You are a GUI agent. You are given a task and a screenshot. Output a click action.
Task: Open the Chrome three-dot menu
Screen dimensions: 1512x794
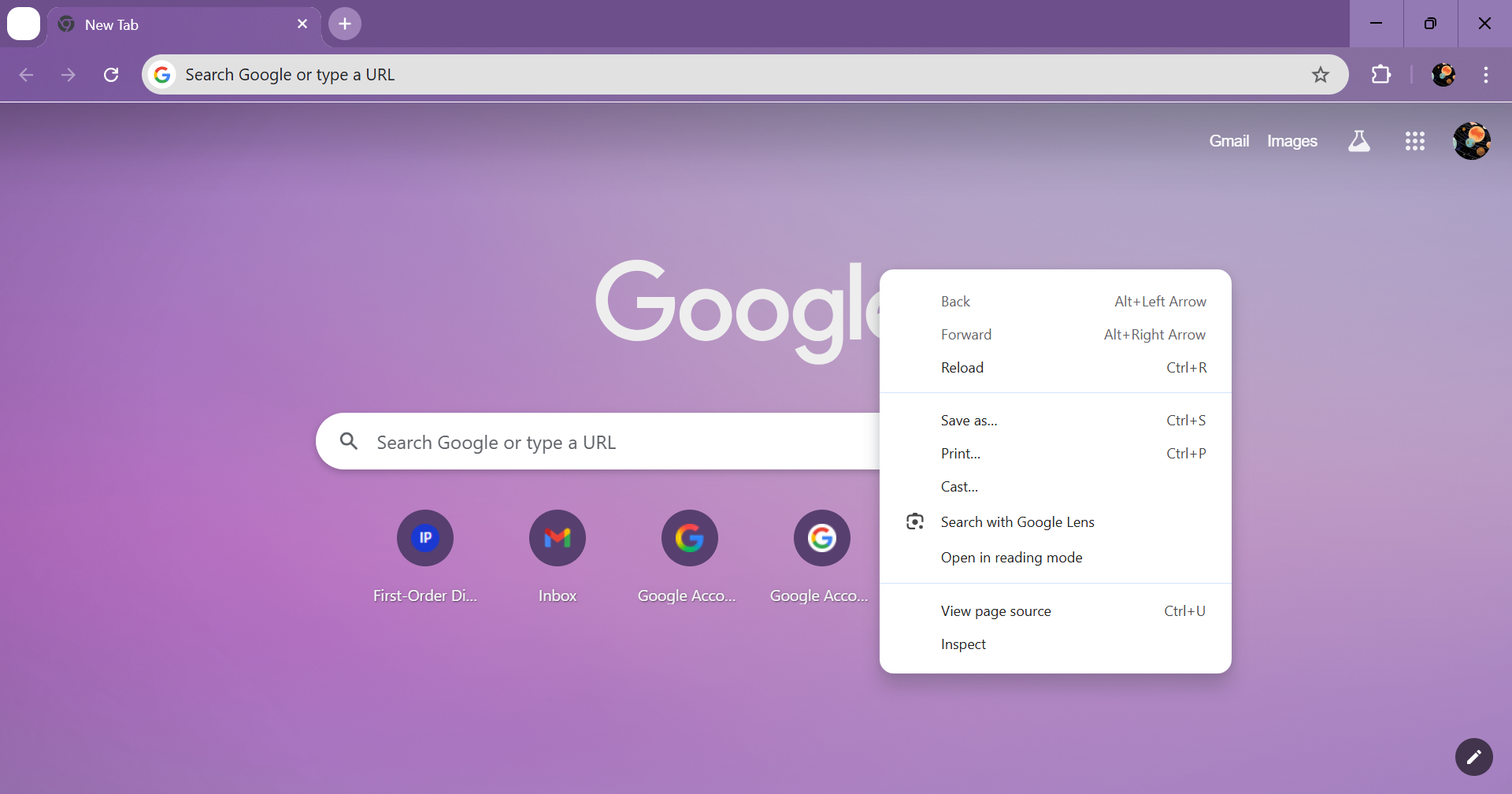point(1485,75)
